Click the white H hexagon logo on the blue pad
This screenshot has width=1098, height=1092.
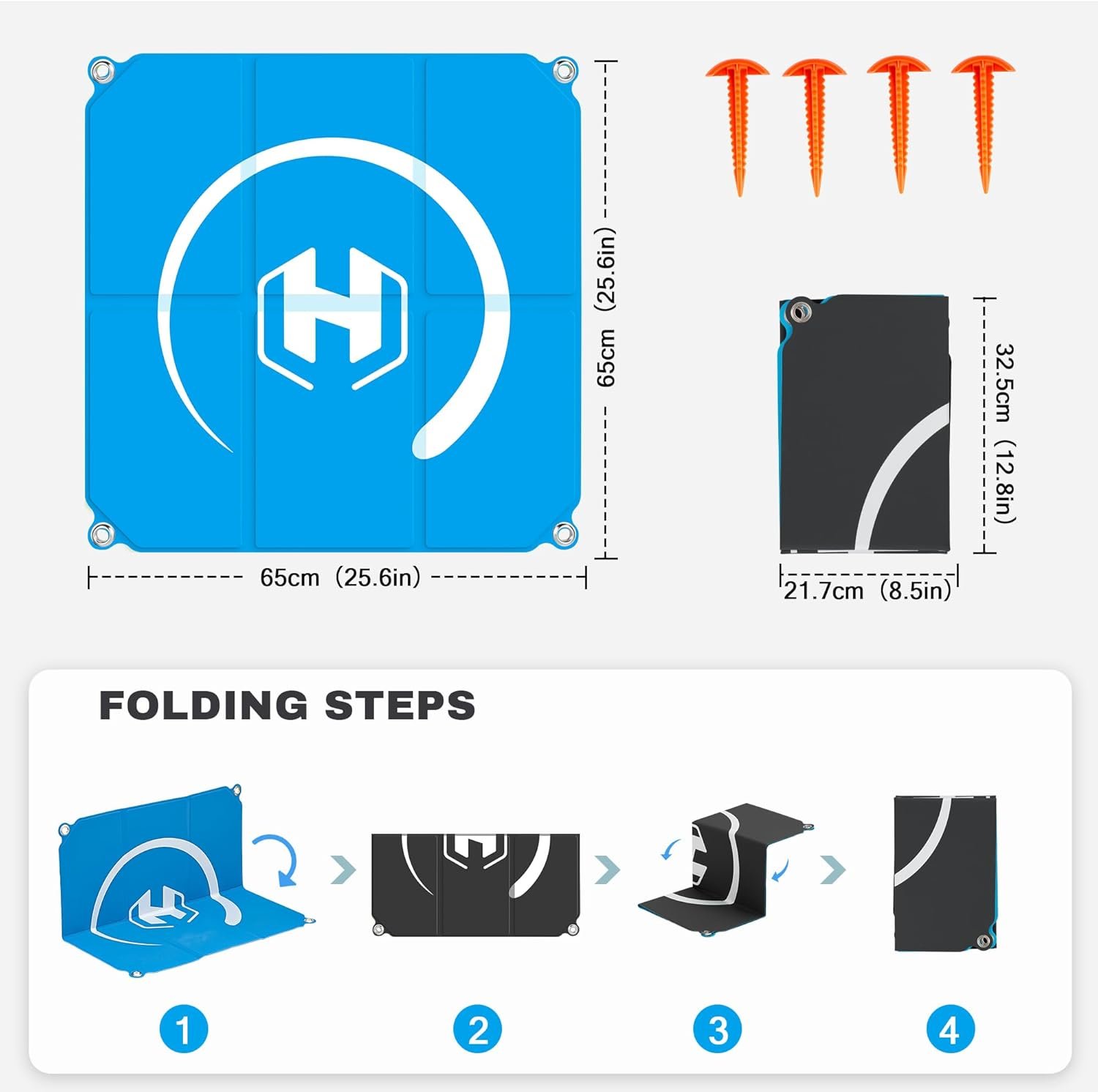pyautogui.click(x=333, y=318)
